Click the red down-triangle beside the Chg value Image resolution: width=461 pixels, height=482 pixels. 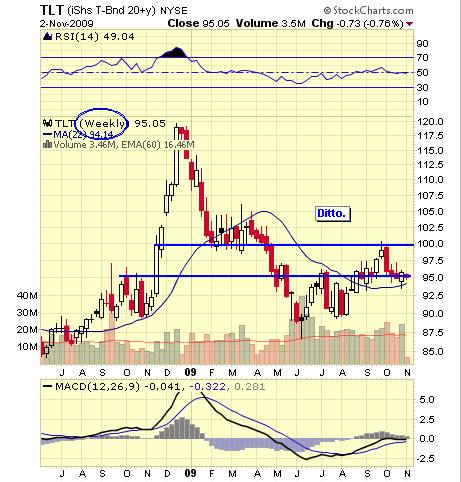click(410, 24)
